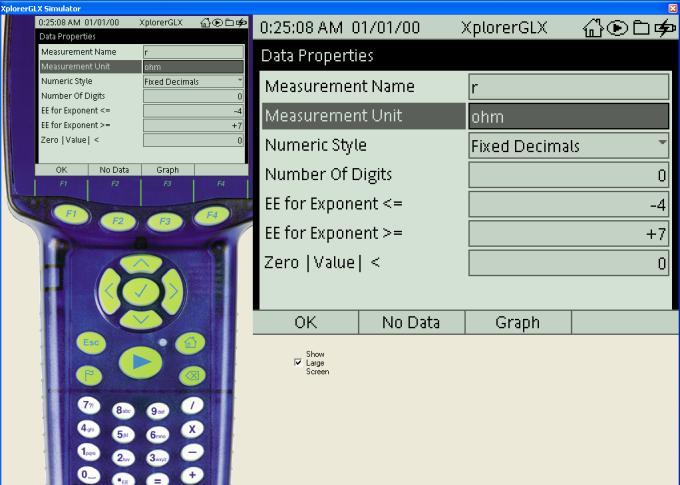Click the blue play start key

click(x=141, y=362)
